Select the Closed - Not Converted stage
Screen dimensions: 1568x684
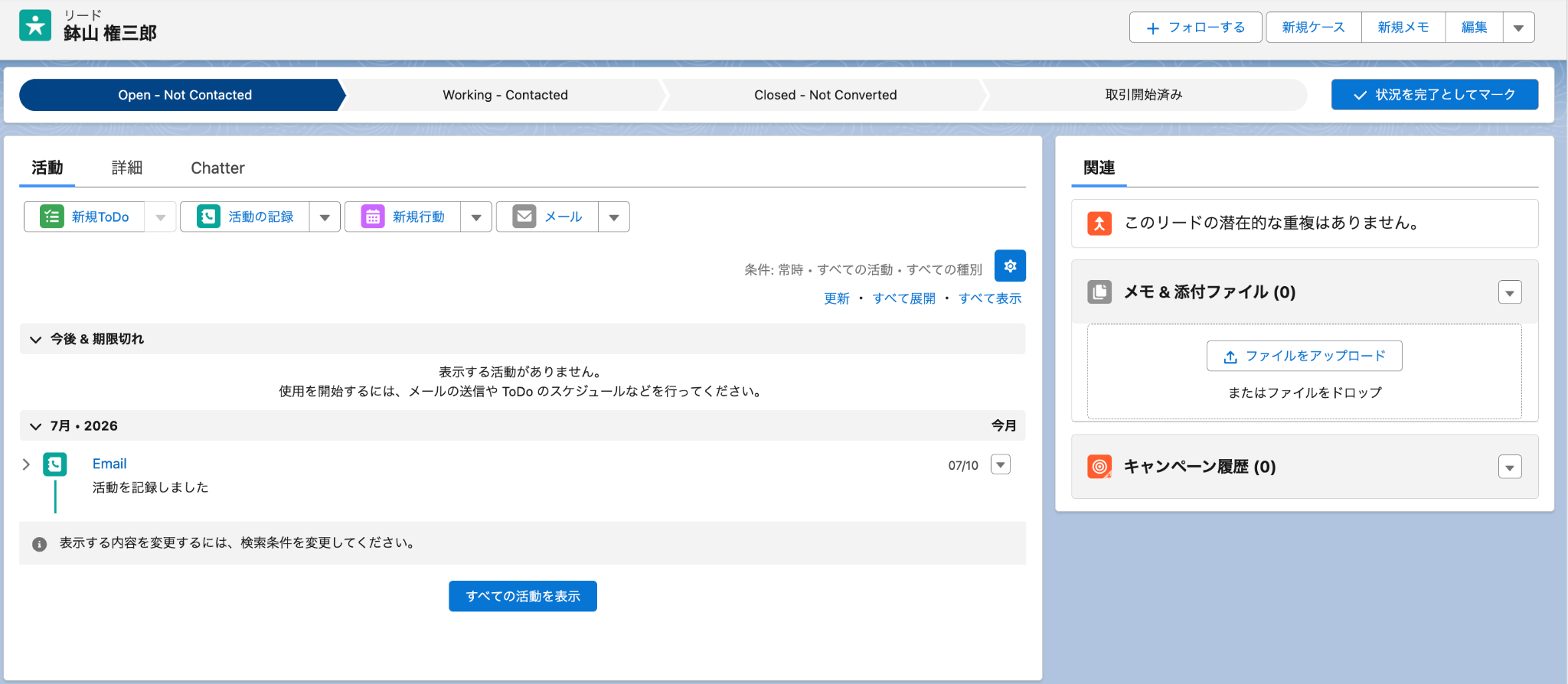(x=825, y=95)
